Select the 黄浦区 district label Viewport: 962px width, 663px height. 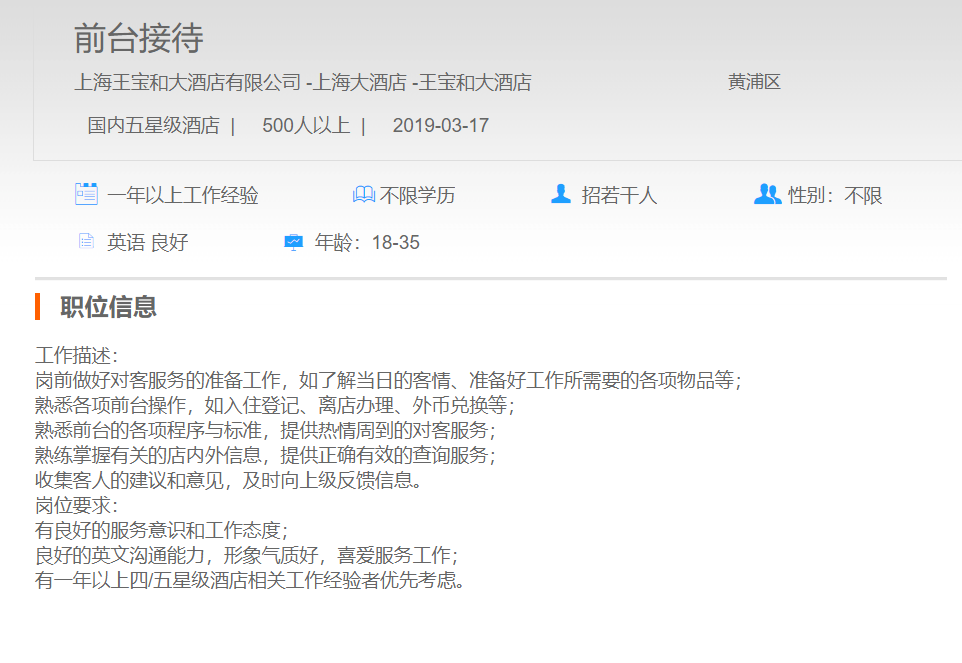pos(754,82)
